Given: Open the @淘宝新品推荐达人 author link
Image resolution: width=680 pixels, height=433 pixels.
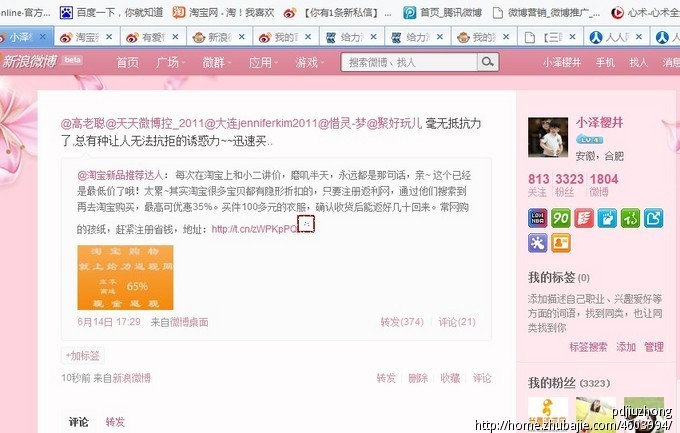Looking at the screenshot, I should tap(120, 175).
